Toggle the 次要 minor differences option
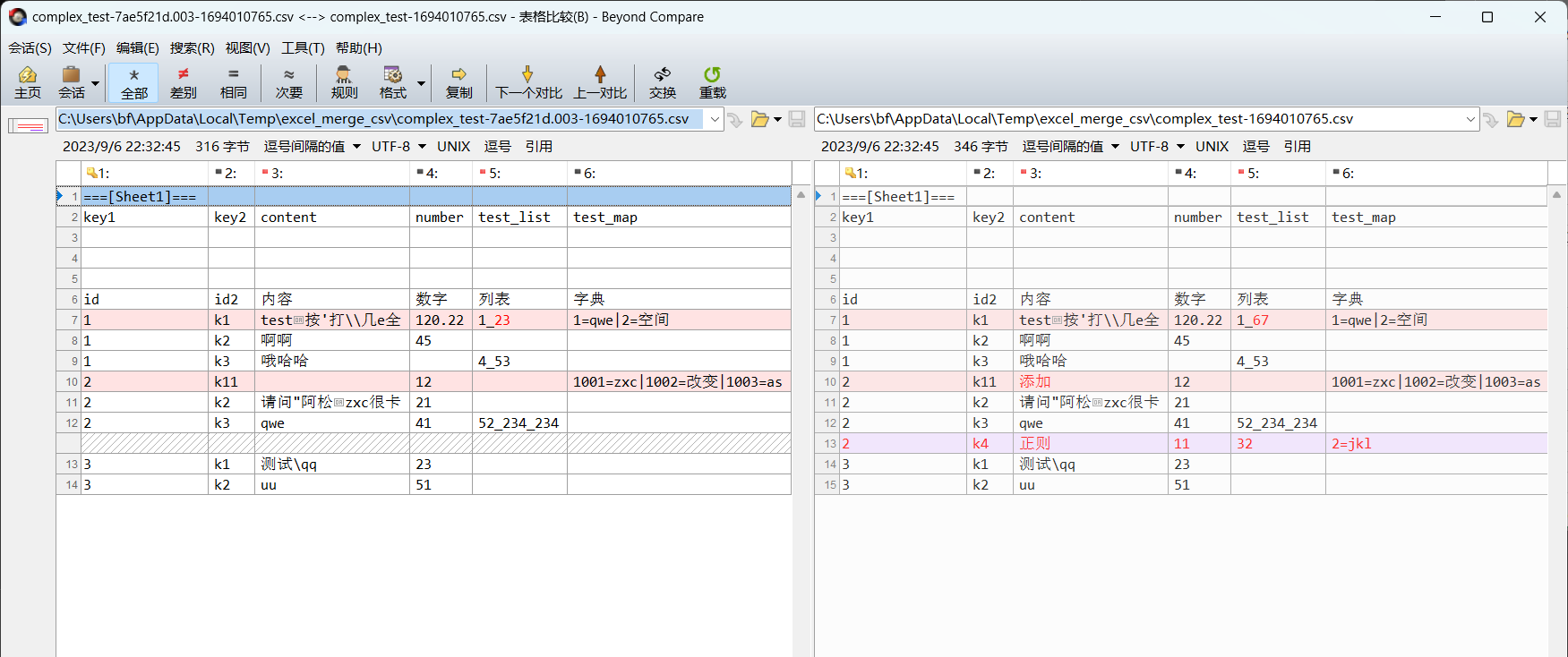 [289, 82]
